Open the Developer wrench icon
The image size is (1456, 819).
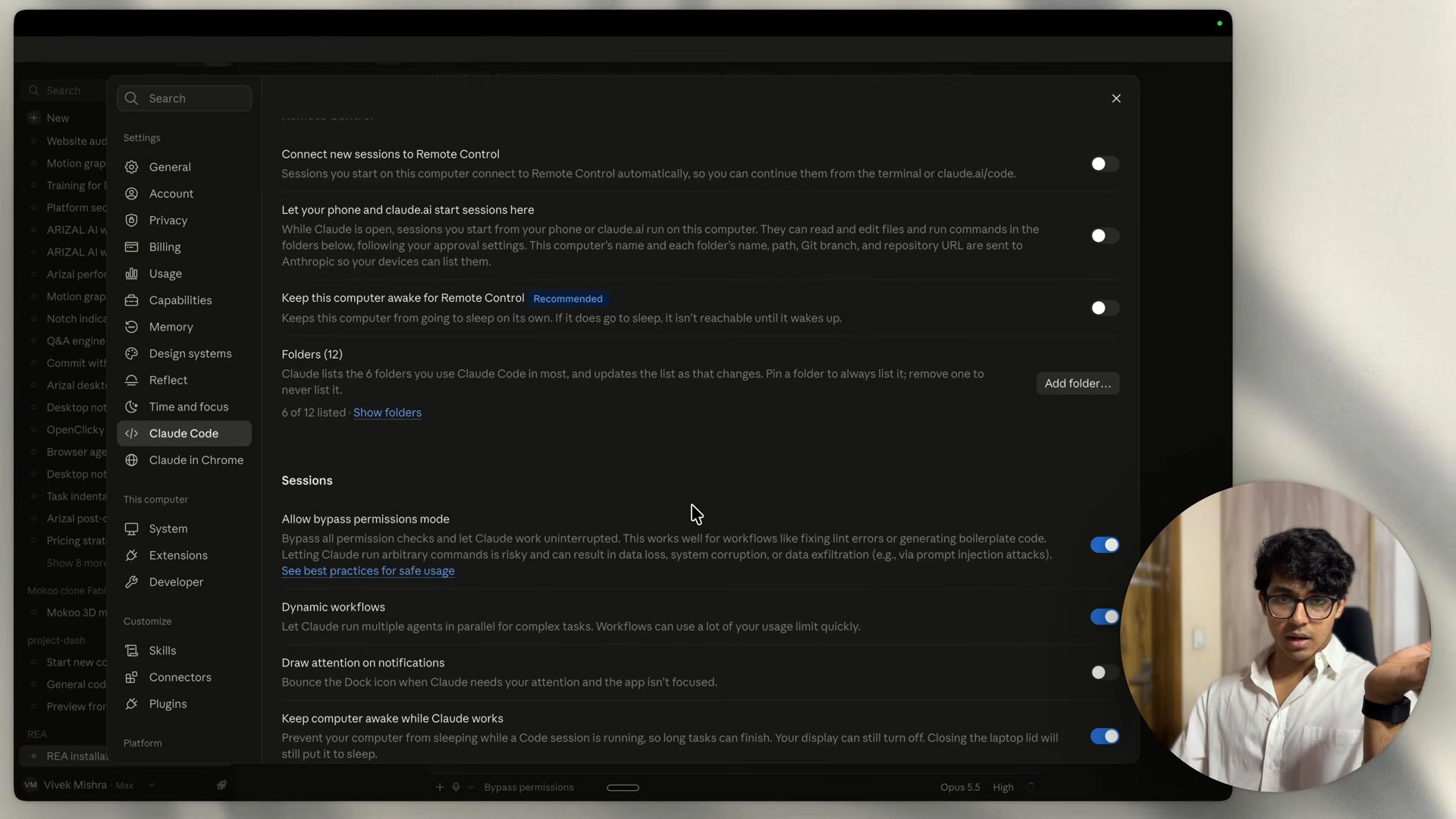131,582
